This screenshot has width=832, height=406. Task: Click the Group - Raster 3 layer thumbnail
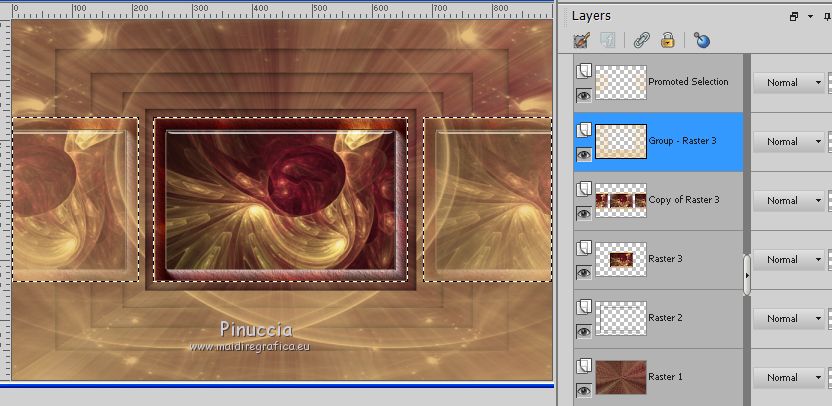pos(621,141)
